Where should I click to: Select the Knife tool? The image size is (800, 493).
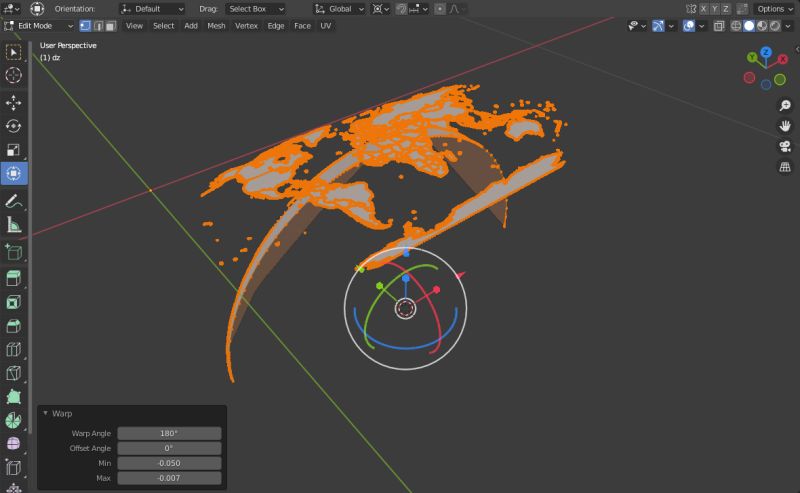[13, 373]
